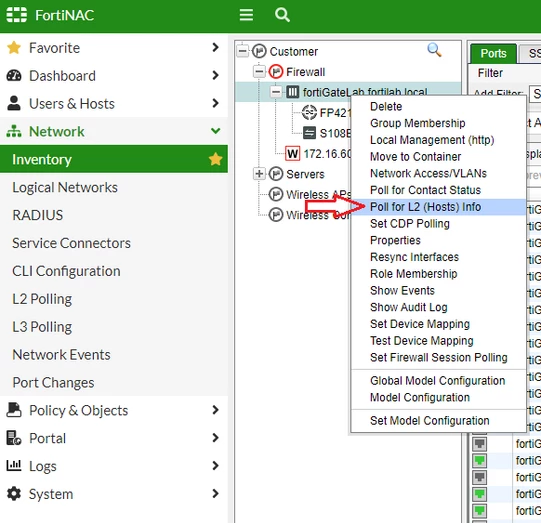
Task: Select Set Firewall Session Polling
Action: 439,357
